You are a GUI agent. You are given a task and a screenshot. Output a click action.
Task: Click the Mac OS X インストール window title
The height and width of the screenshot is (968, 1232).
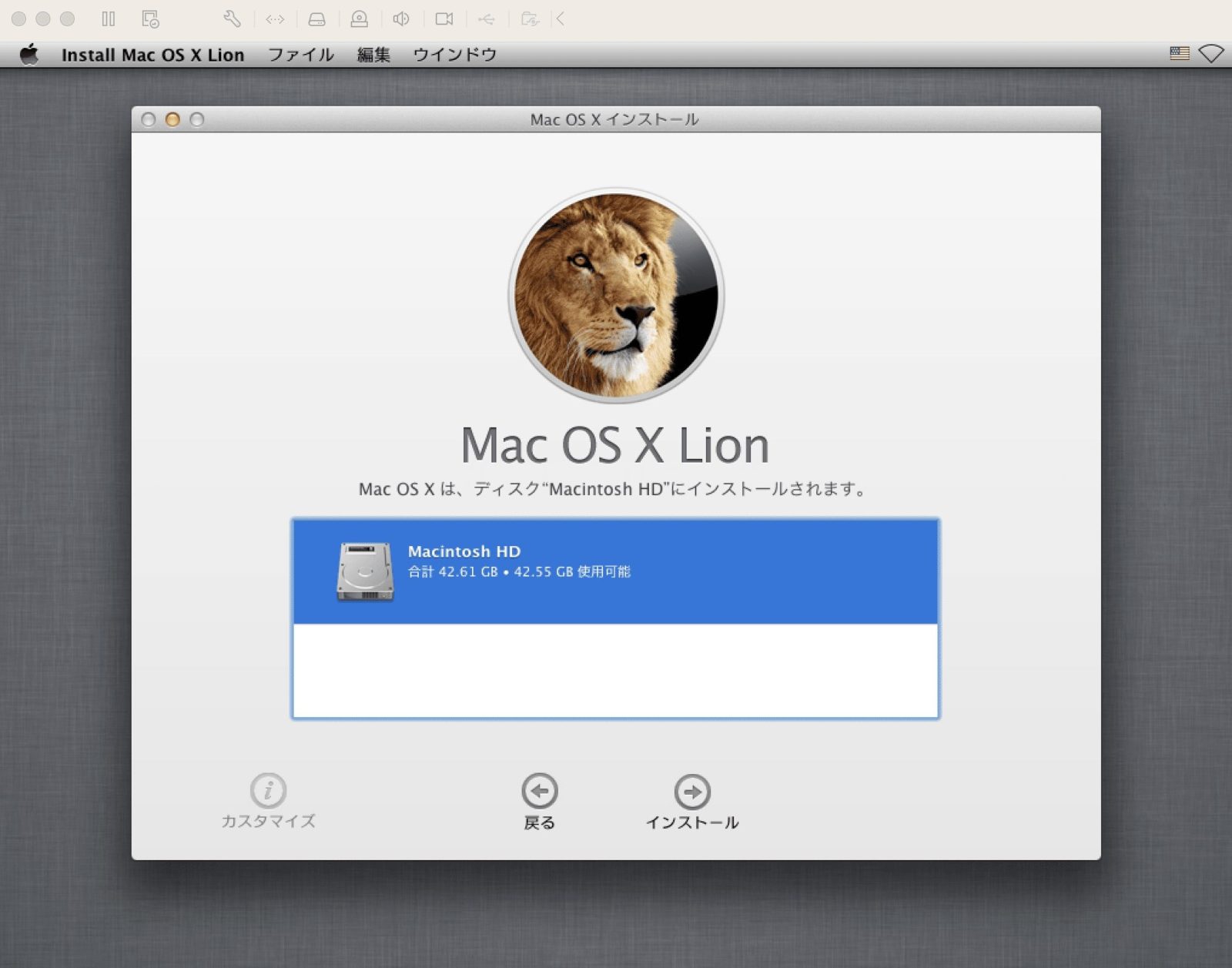click(x=614, y=119)
